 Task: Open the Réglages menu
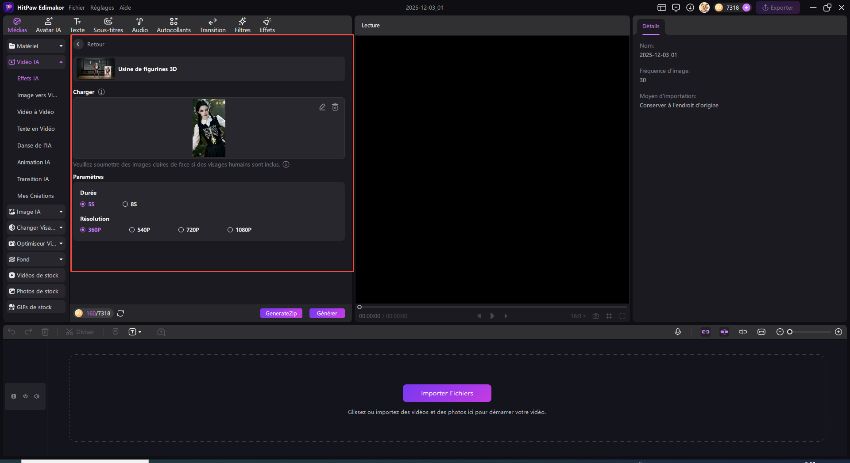click(102, 7)
